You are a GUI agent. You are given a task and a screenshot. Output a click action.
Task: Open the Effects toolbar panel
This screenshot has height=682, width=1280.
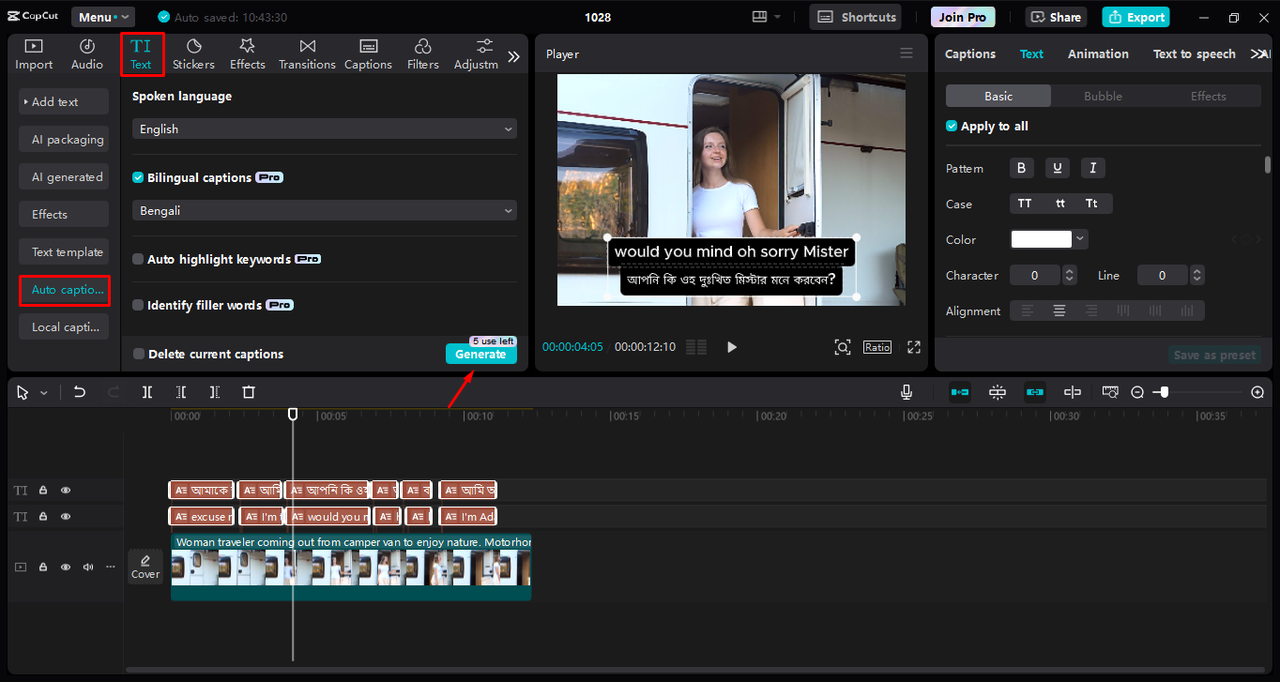pyautogui.click(x=247, y=54)
